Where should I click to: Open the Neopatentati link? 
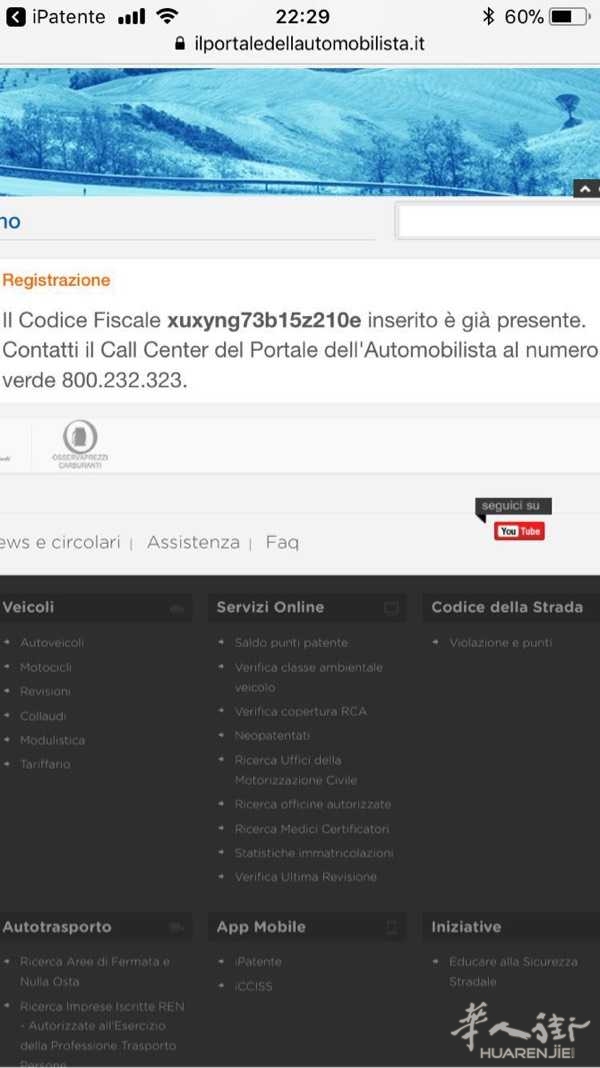[x=272, y=736]
